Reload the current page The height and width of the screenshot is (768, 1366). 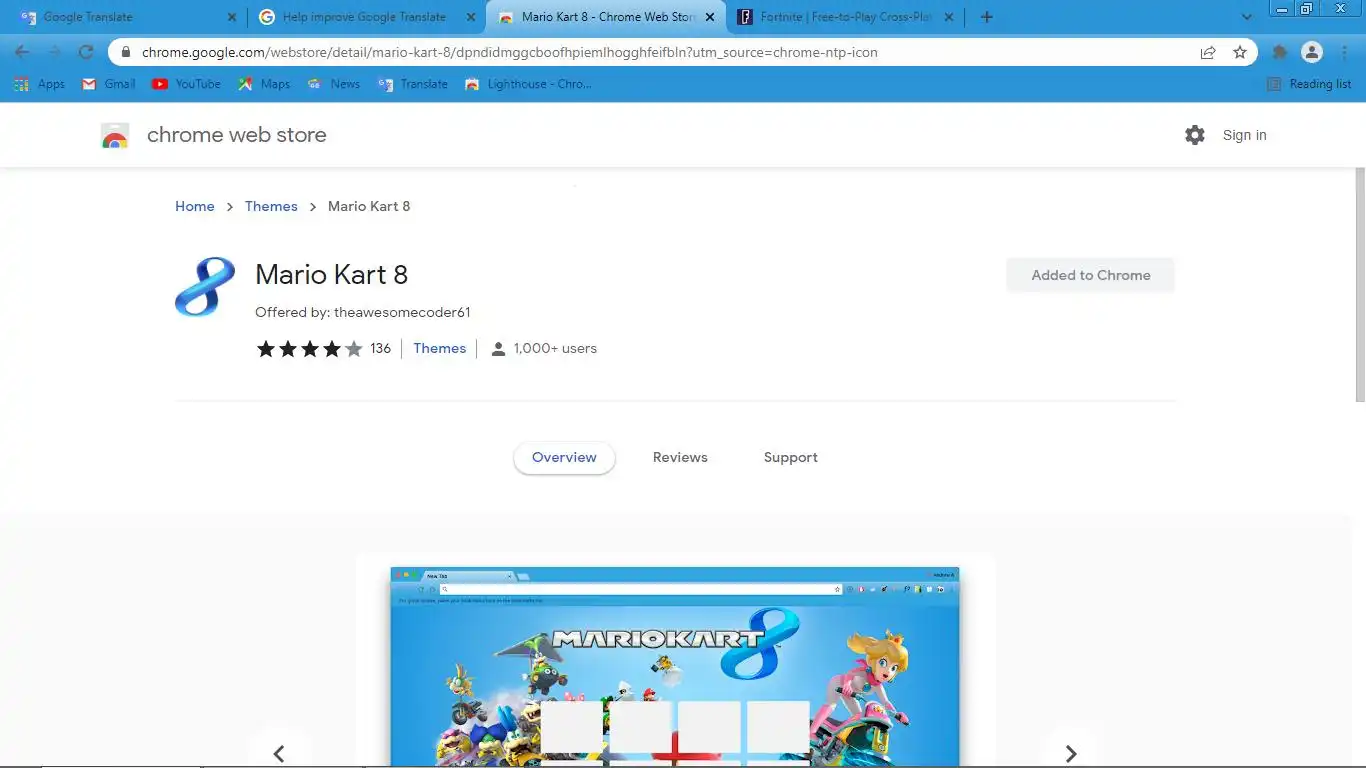86,52
